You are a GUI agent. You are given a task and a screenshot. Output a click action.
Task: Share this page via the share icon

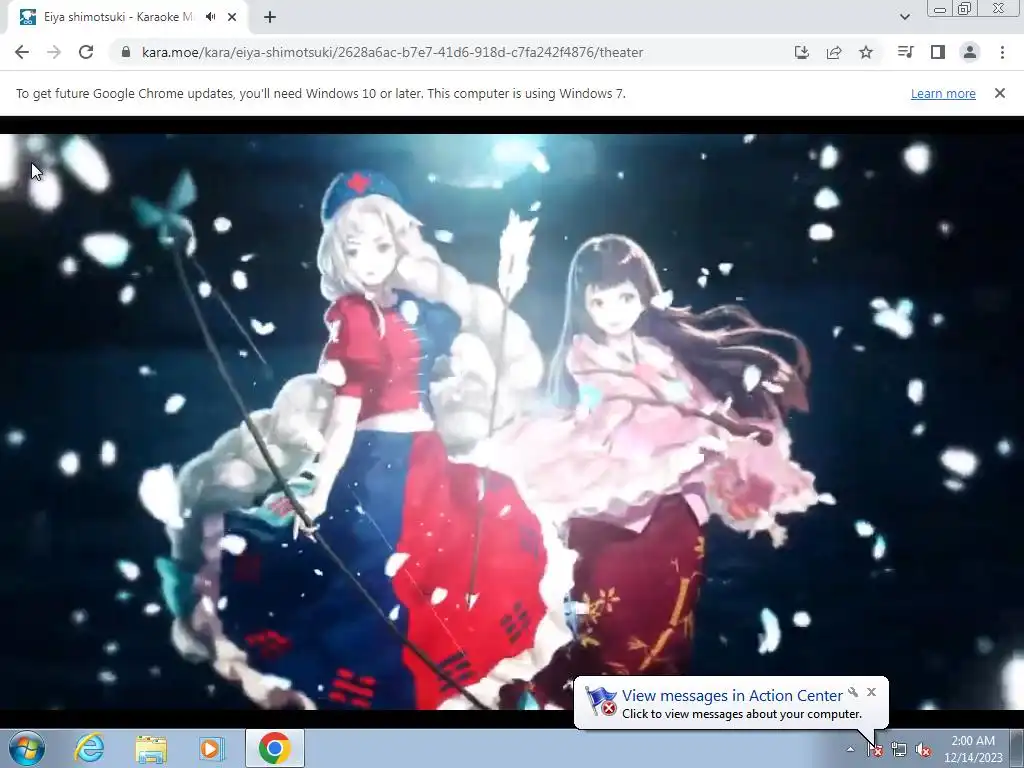(834, 52)
